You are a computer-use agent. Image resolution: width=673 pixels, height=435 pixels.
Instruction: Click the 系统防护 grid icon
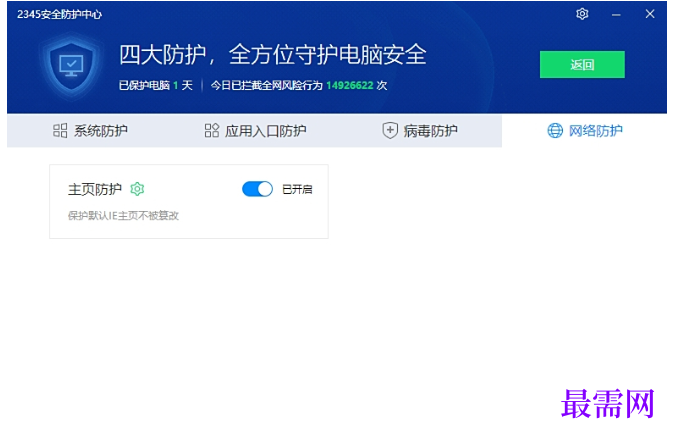[60, 131]
